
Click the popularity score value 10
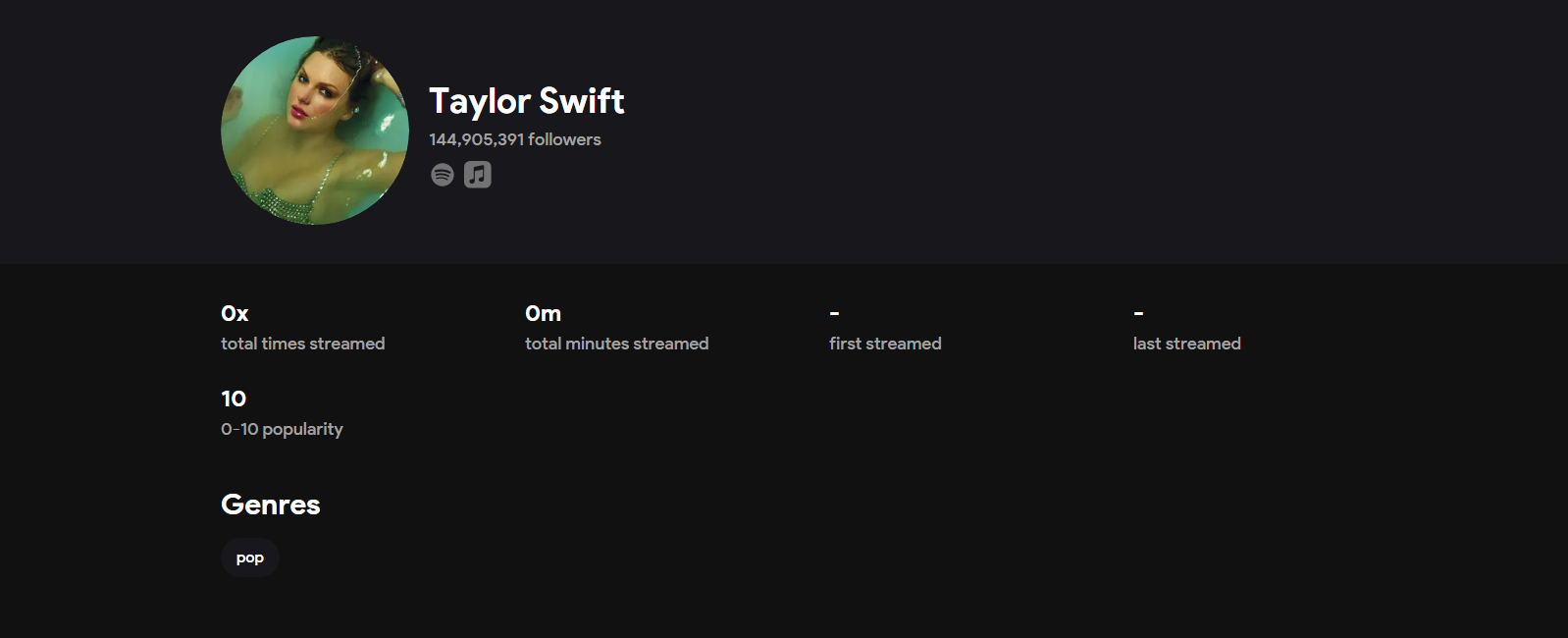(234, 399)
